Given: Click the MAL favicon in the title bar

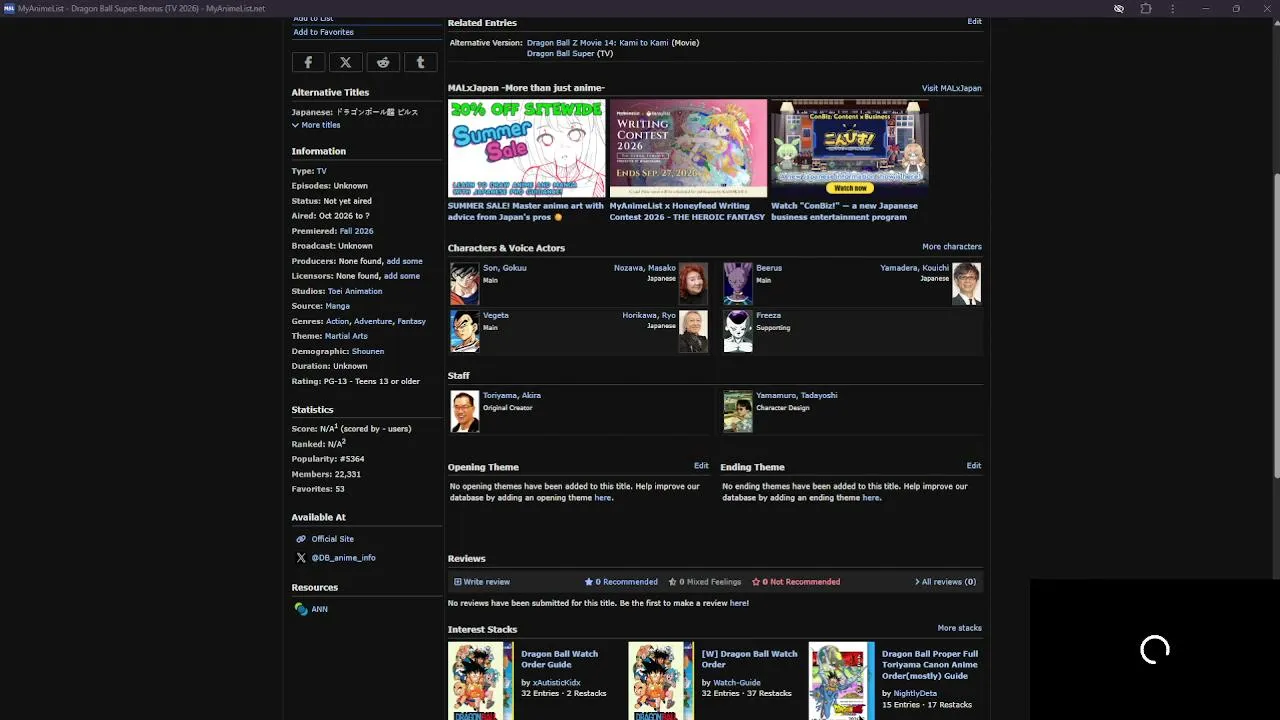Looking at the screenshot, I should 9,8.
